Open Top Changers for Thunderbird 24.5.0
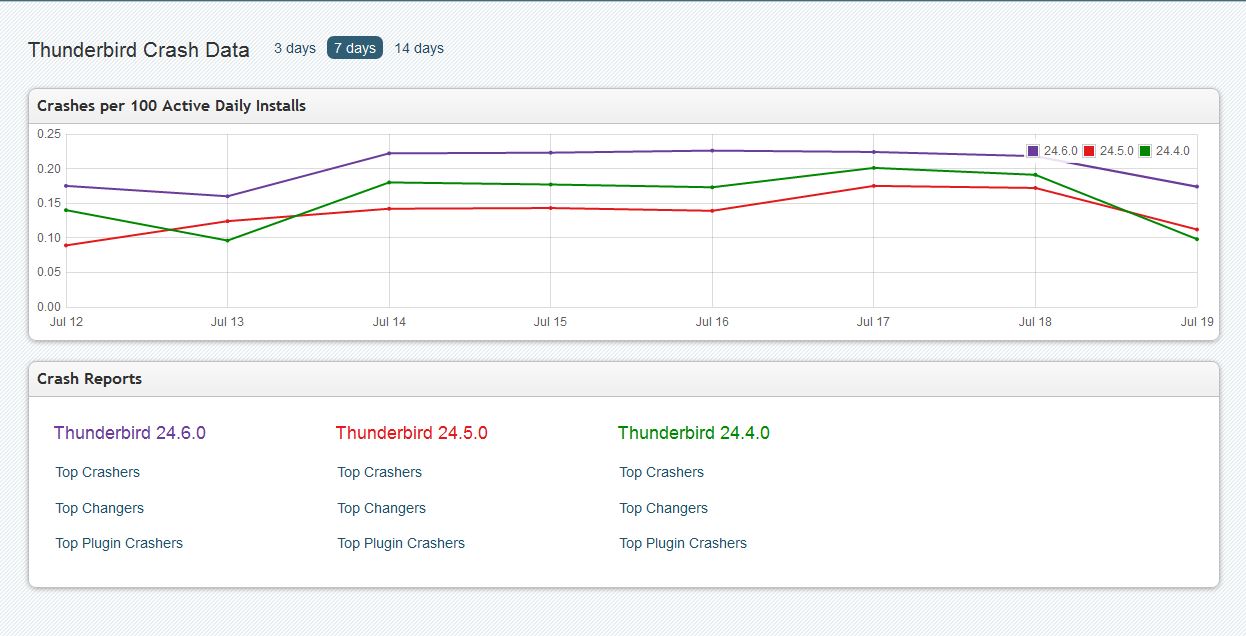1246x636 pixels. click(x=382, y=508)
